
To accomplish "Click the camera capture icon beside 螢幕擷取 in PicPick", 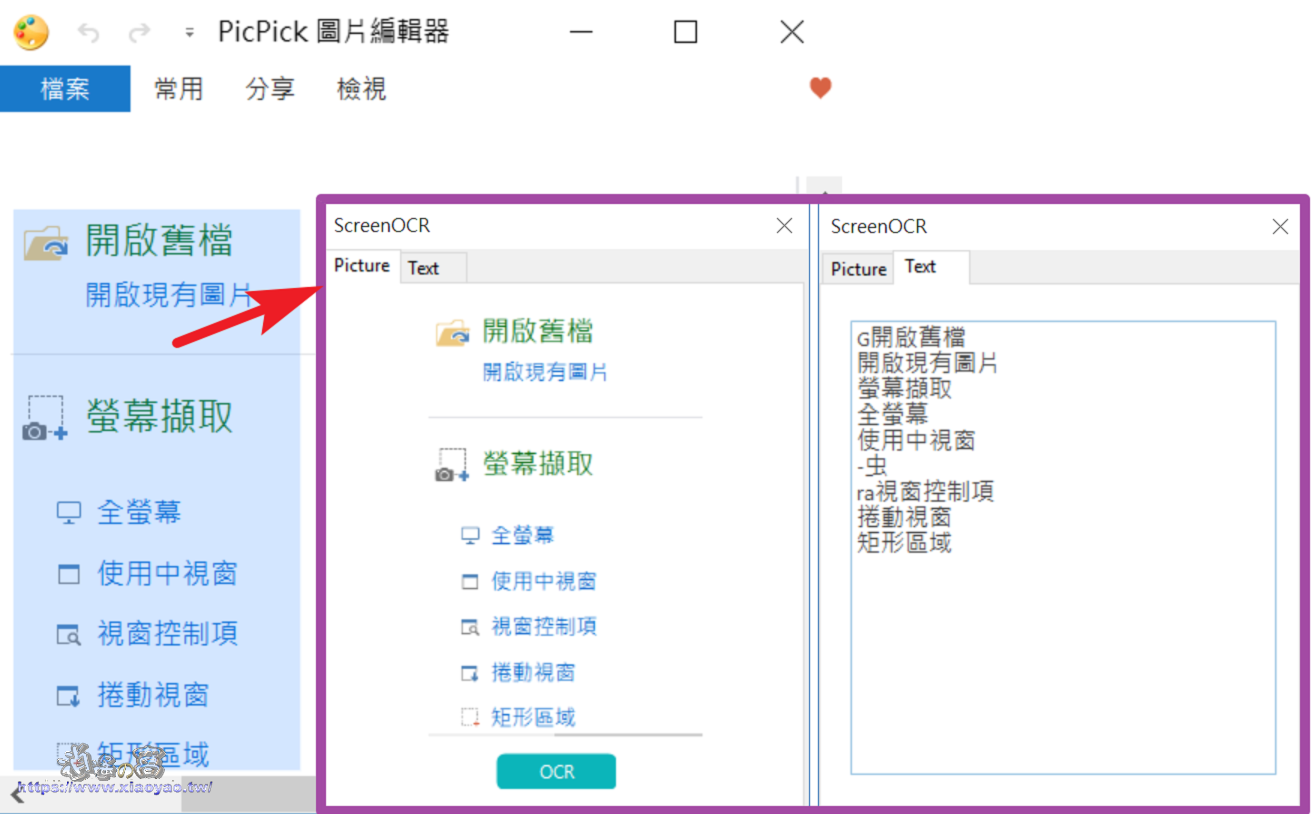I will click(x=45, y=419).
